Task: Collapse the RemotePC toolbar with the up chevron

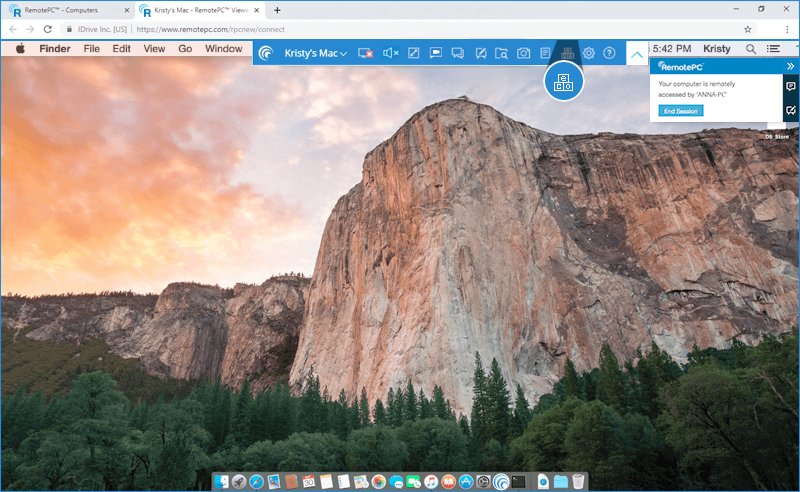Action: pos(637,54)
